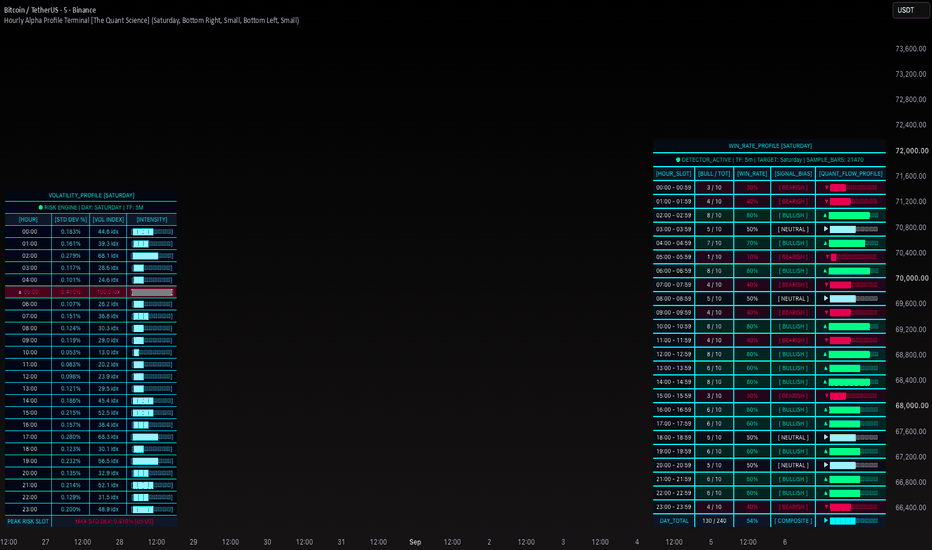Click the QUANT_FLOW_PROFILE column header
Image resolution: width=932 pixels, height=550 pixels.
coord(851,174)
